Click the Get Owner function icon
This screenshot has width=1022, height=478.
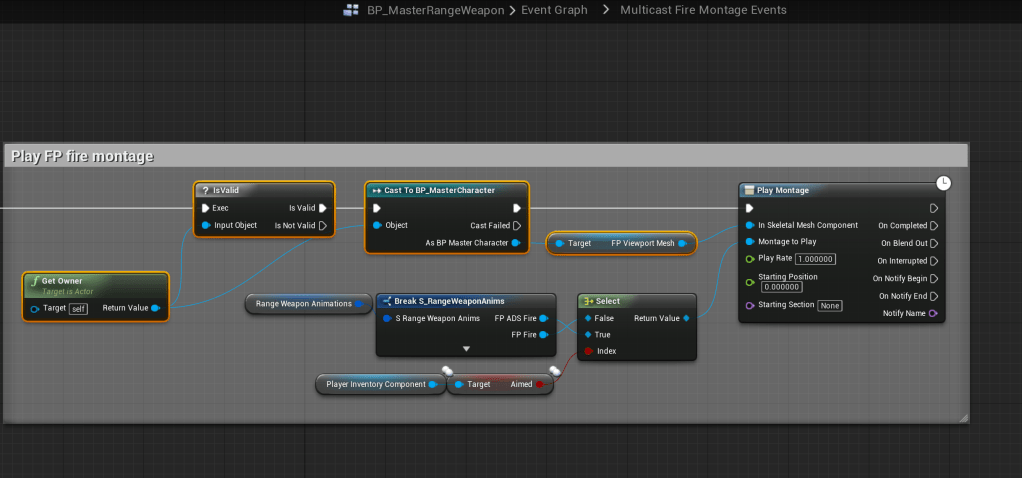pyautogui.click(x=34, y=281)
